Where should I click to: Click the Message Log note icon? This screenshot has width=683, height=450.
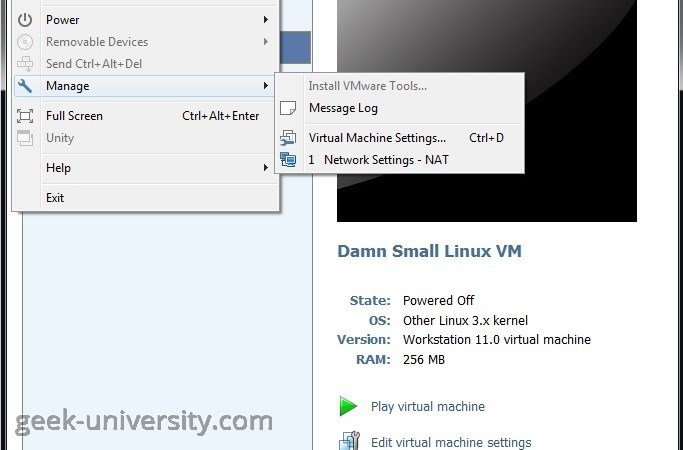288,108
